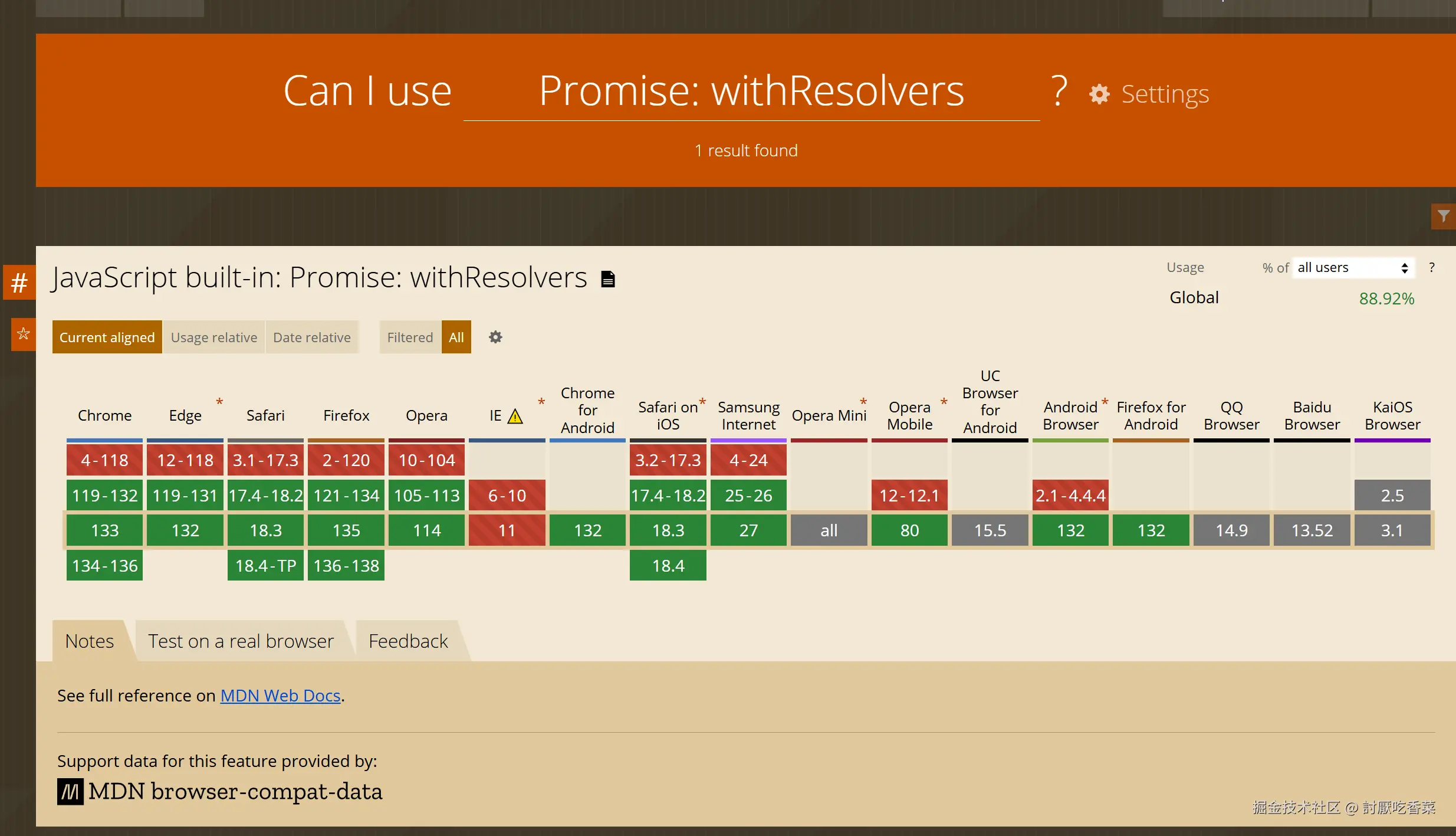Select the Date relative view
This screenshot has height=836, width=1456.
tap(311, 337)
